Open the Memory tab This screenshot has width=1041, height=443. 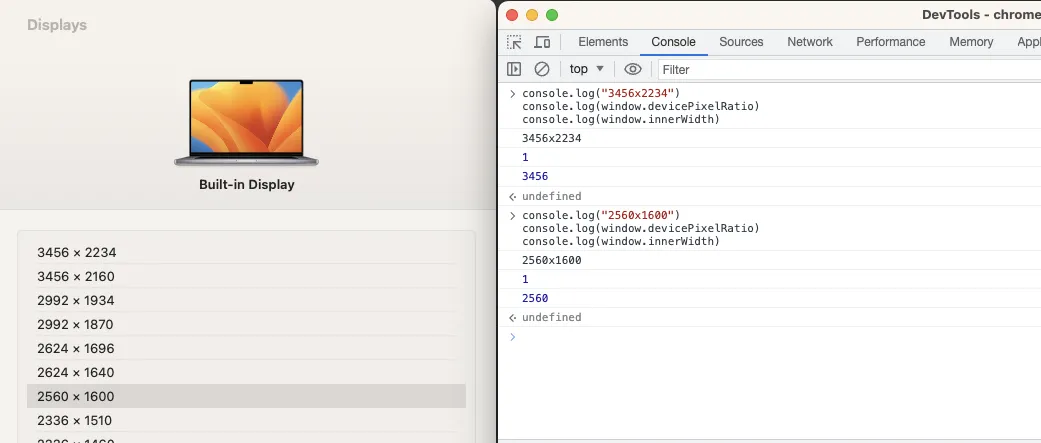(x=971, y=42)
